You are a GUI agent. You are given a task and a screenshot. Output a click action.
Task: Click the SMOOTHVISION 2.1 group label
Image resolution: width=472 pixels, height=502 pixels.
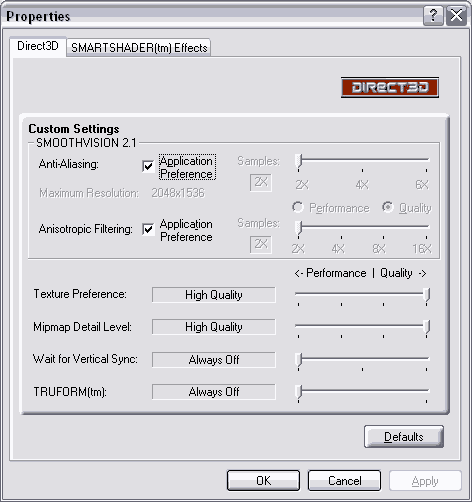[x=86, y=143]
